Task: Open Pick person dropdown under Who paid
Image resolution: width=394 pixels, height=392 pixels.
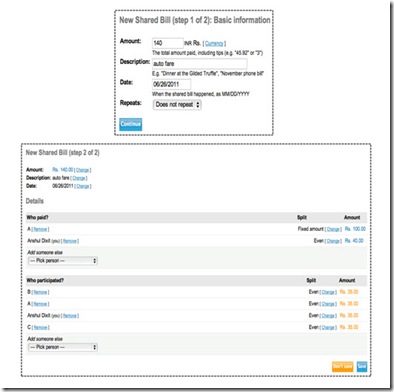Action: coord(63,261)
